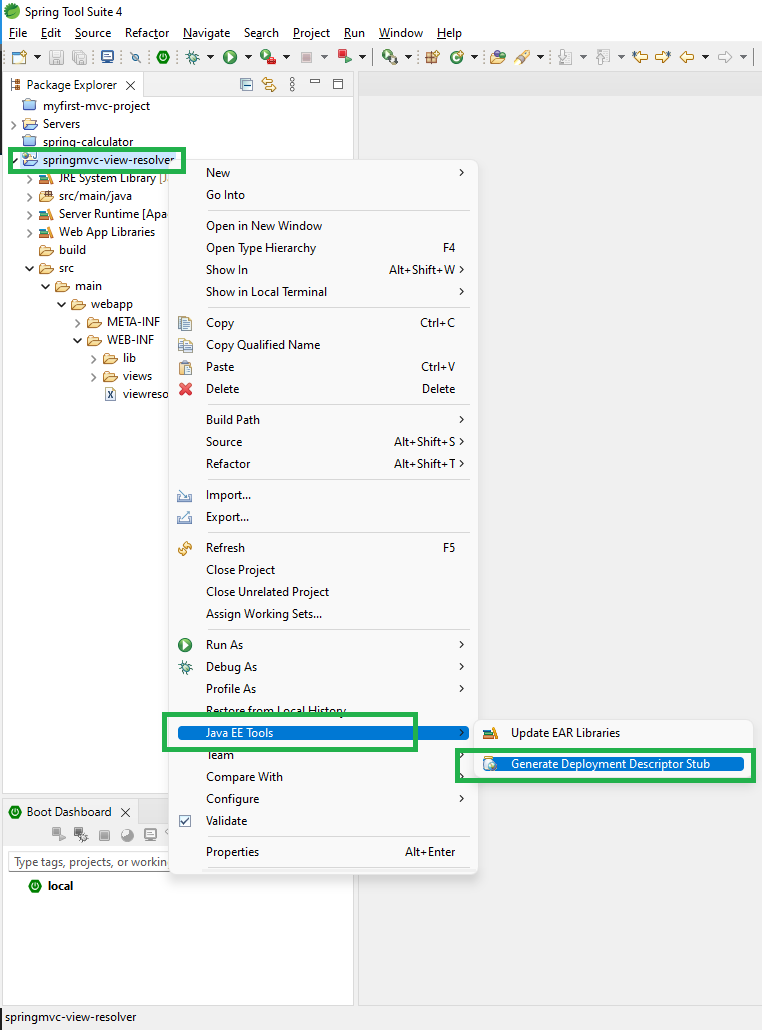Choose Properties in context menu
762x1030 pixels.
click(323, 852)
